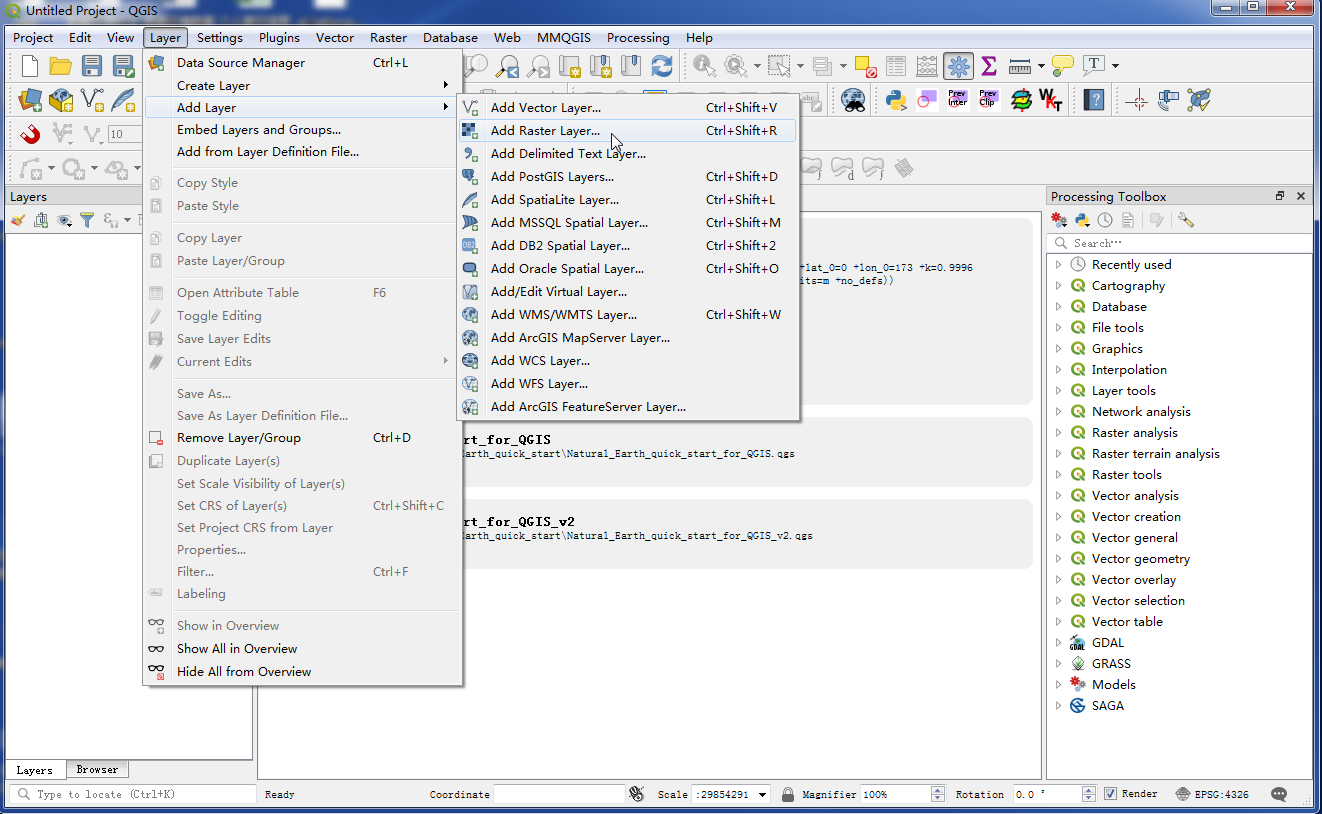Click the New Project blank page icon
The image size is (1322, 814).
pos(30,67)
